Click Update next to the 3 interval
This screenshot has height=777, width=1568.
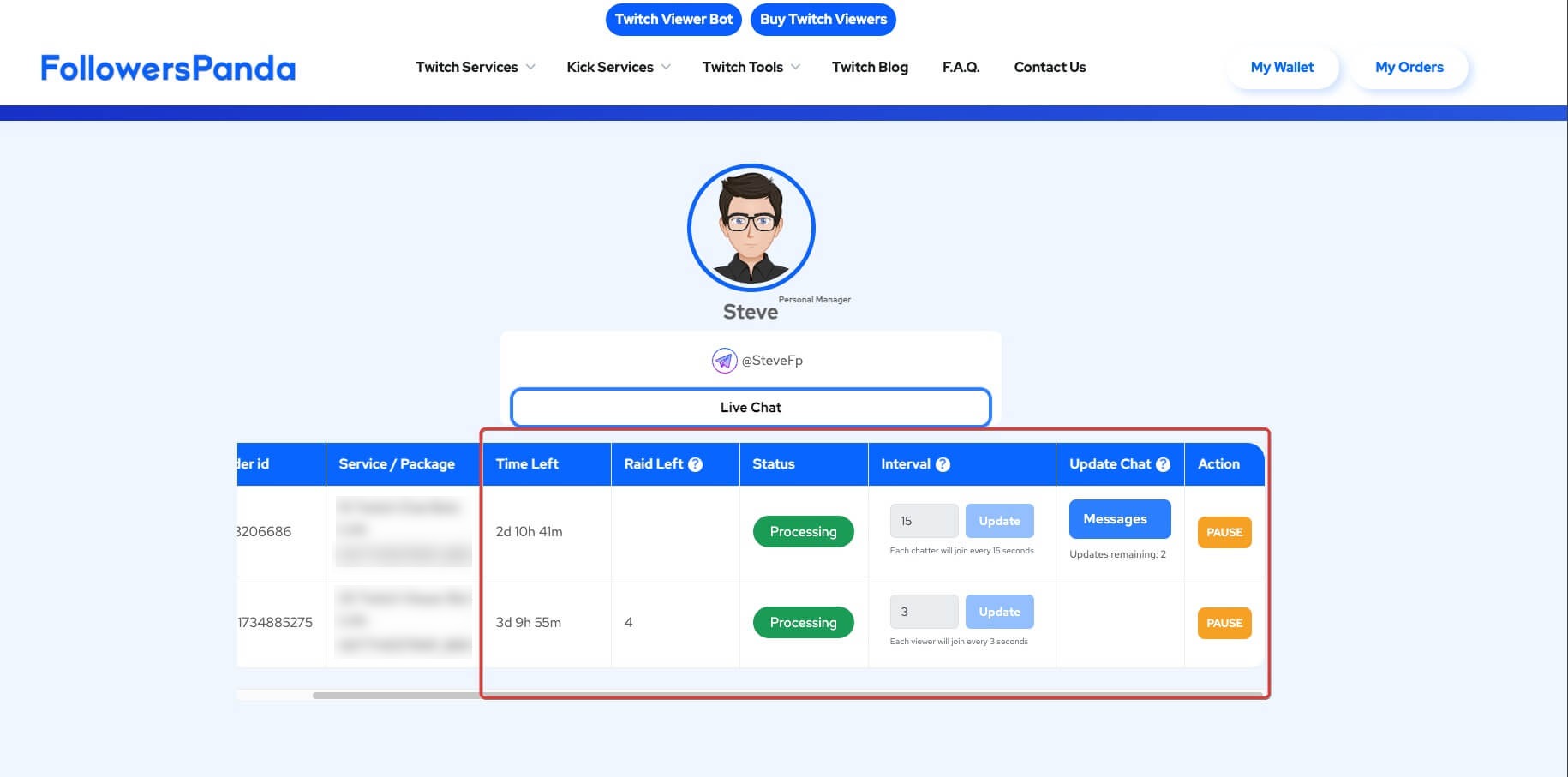[1000, 612]
